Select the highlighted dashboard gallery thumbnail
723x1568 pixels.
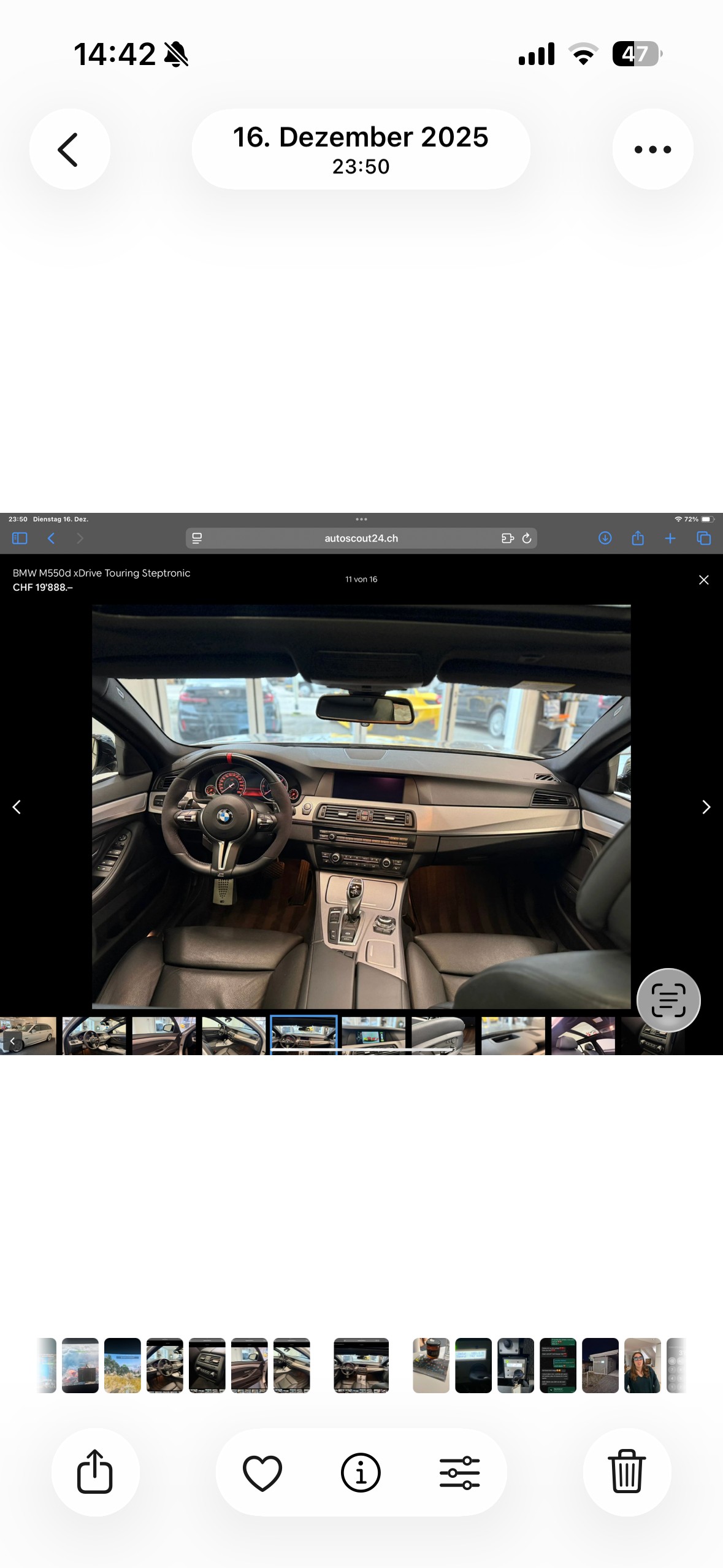304,1034
